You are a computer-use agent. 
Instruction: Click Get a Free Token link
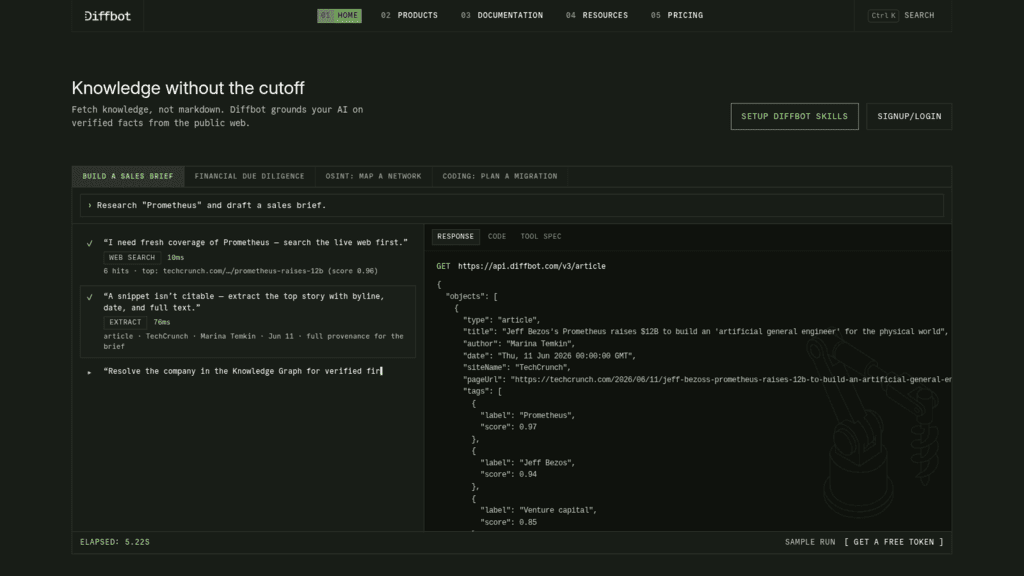894,542
